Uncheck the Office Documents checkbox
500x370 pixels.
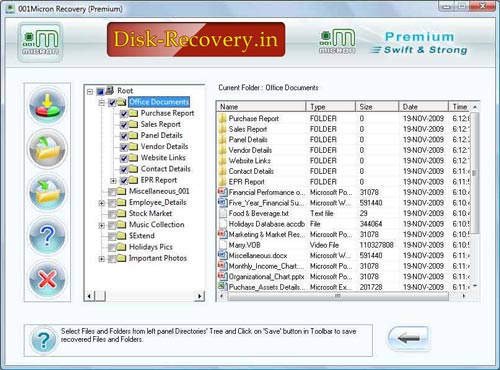coord(112,103)
